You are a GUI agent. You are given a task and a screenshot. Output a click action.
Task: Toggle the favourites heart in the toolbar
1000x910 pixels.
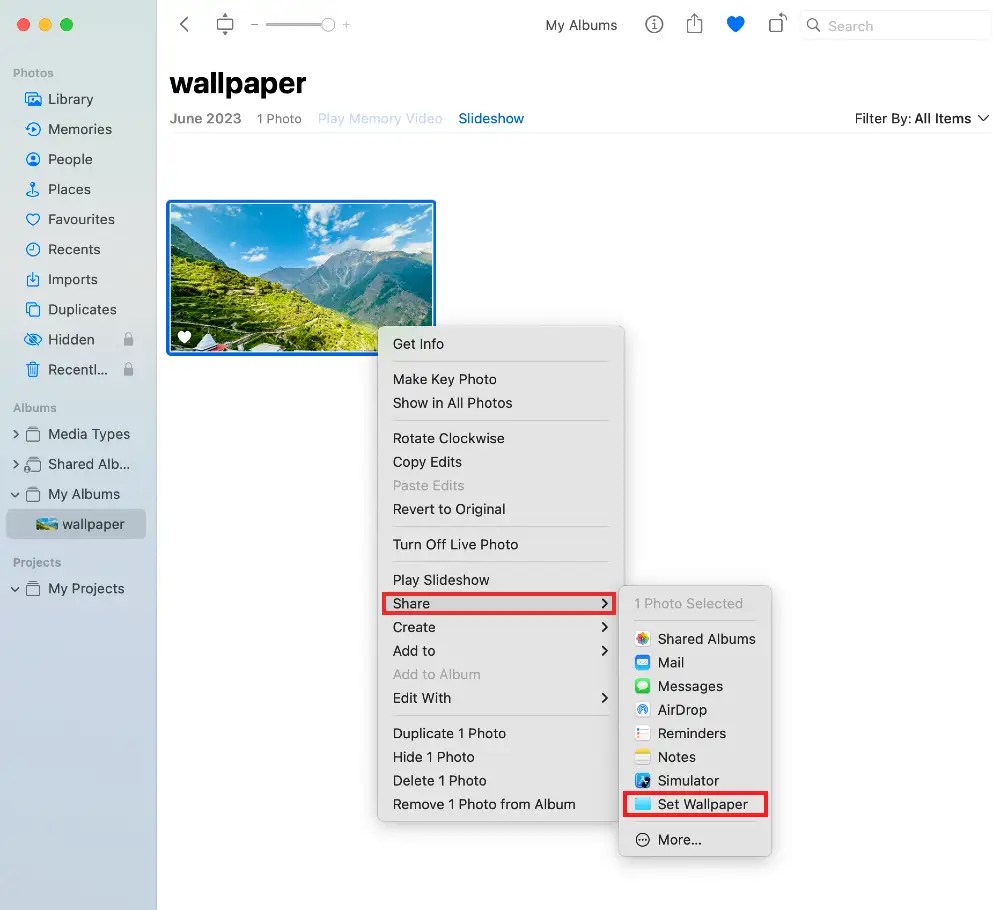[x=736, y=24]
